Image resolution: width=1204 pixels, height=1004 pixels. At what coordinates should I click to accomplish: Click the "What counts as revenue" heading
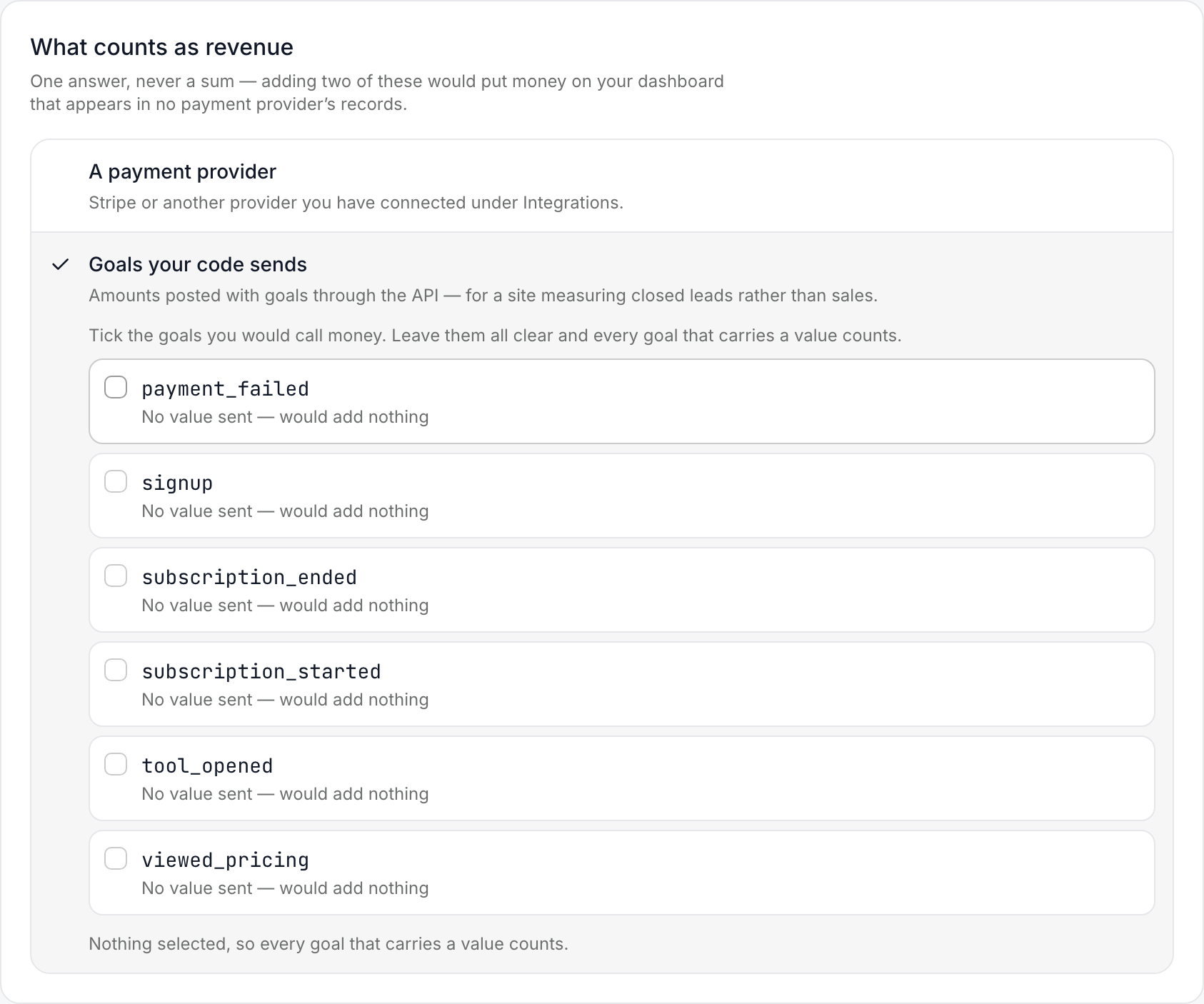(162, 47)
